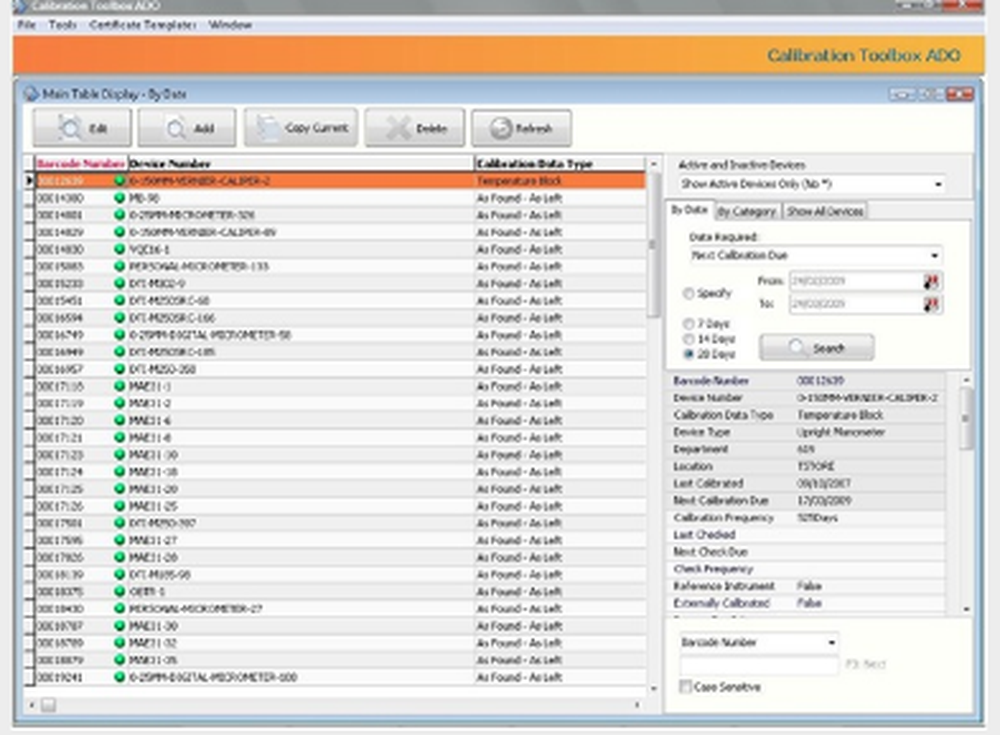The height and width of the screenshot is (735, 1000).
Task: Open the Window menu
Action: pos(230,25)
